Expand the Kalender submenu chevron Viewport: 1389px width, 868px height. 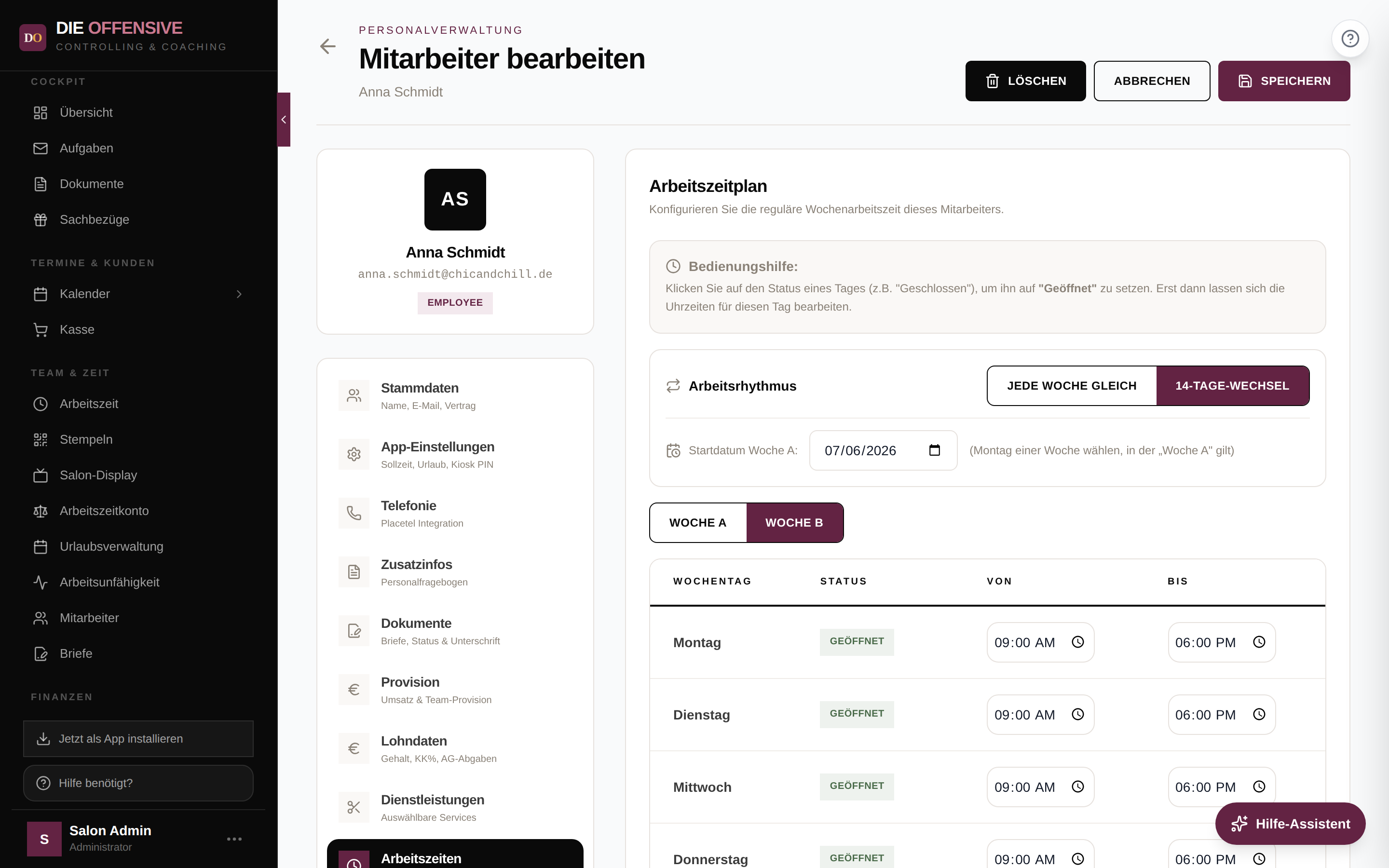[239, 294]
